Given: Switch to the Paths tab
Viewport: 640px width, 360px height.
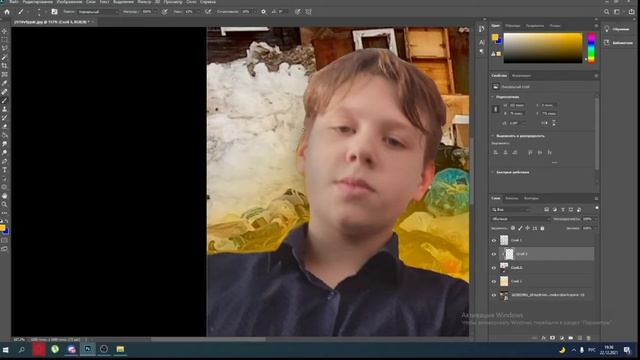Looking at the screenshot, I should pyautogui.click(x=531, y=198).
